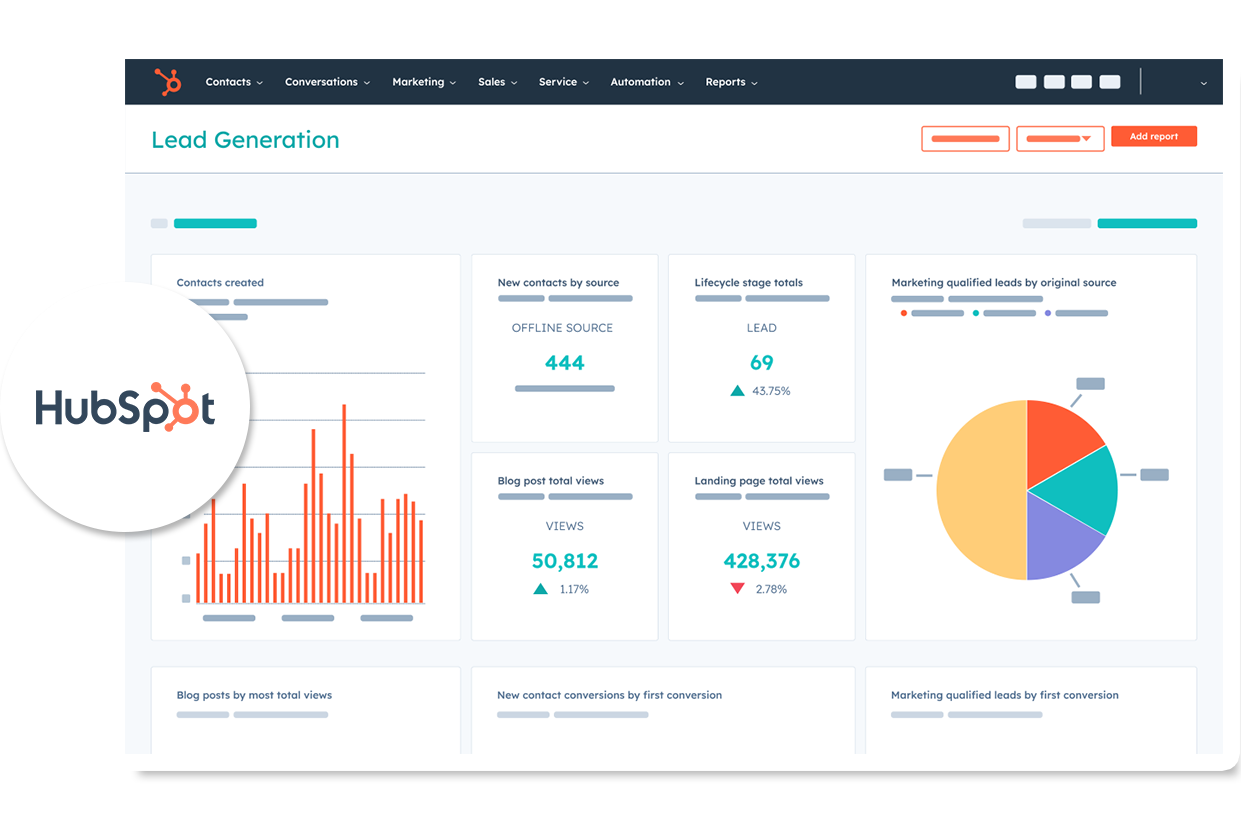1241x813 pixels.
Task: Click the 43.75% change value
Action: [x=771, y=391]
